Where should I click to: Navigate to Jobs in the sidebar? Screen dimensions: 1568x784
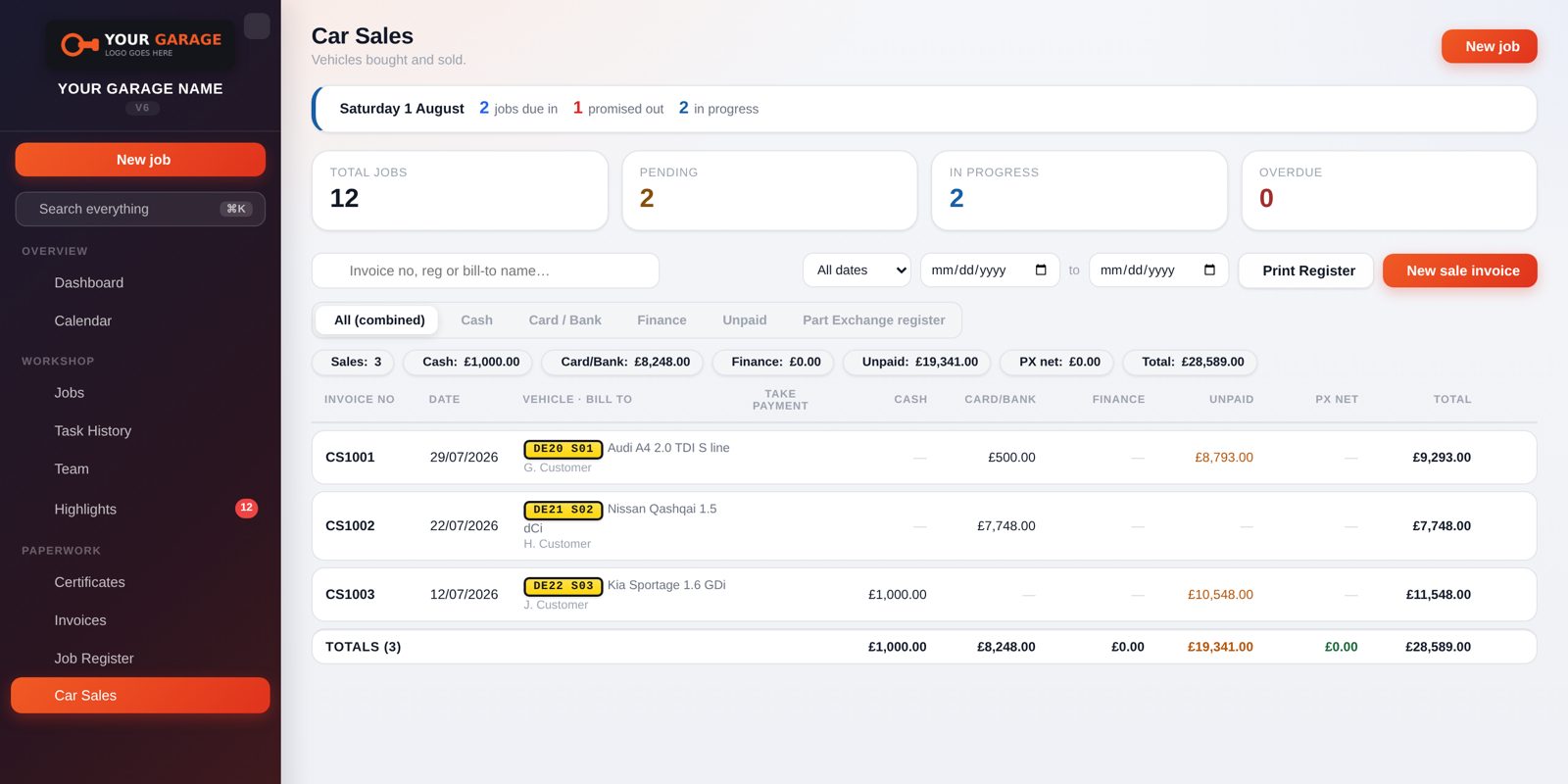coord(140,393)
